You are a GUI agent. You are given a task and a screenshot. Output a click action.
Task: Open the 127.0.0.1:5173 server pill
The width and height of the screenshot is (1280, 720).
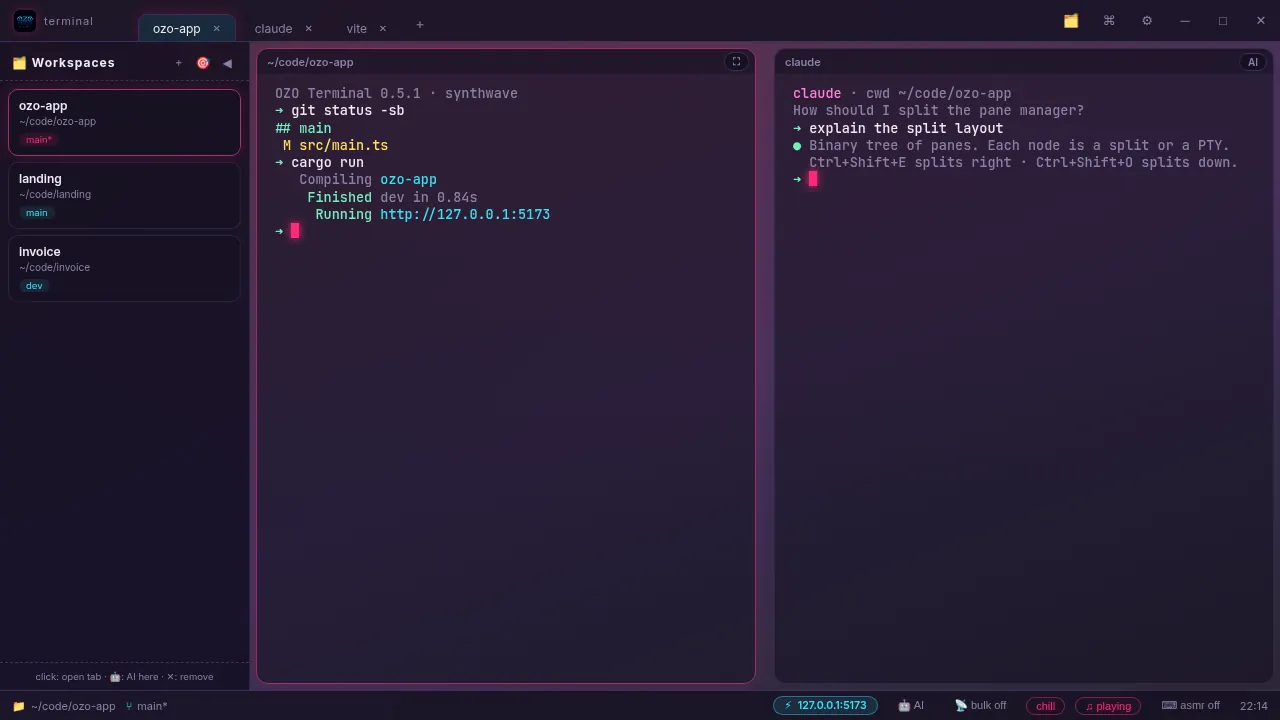point(825,705)
